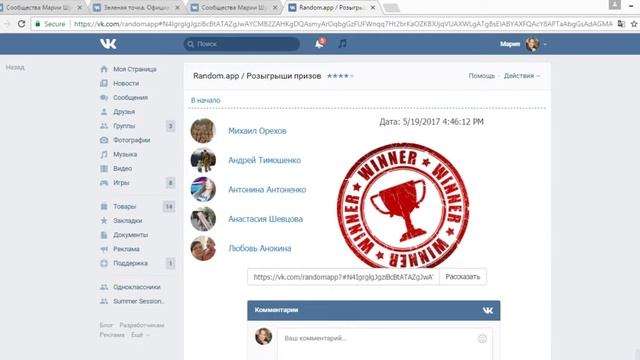Open Андрей Тимошенко profile name
The height and width of the screenshot is (360, 640).
coord(264,160)
